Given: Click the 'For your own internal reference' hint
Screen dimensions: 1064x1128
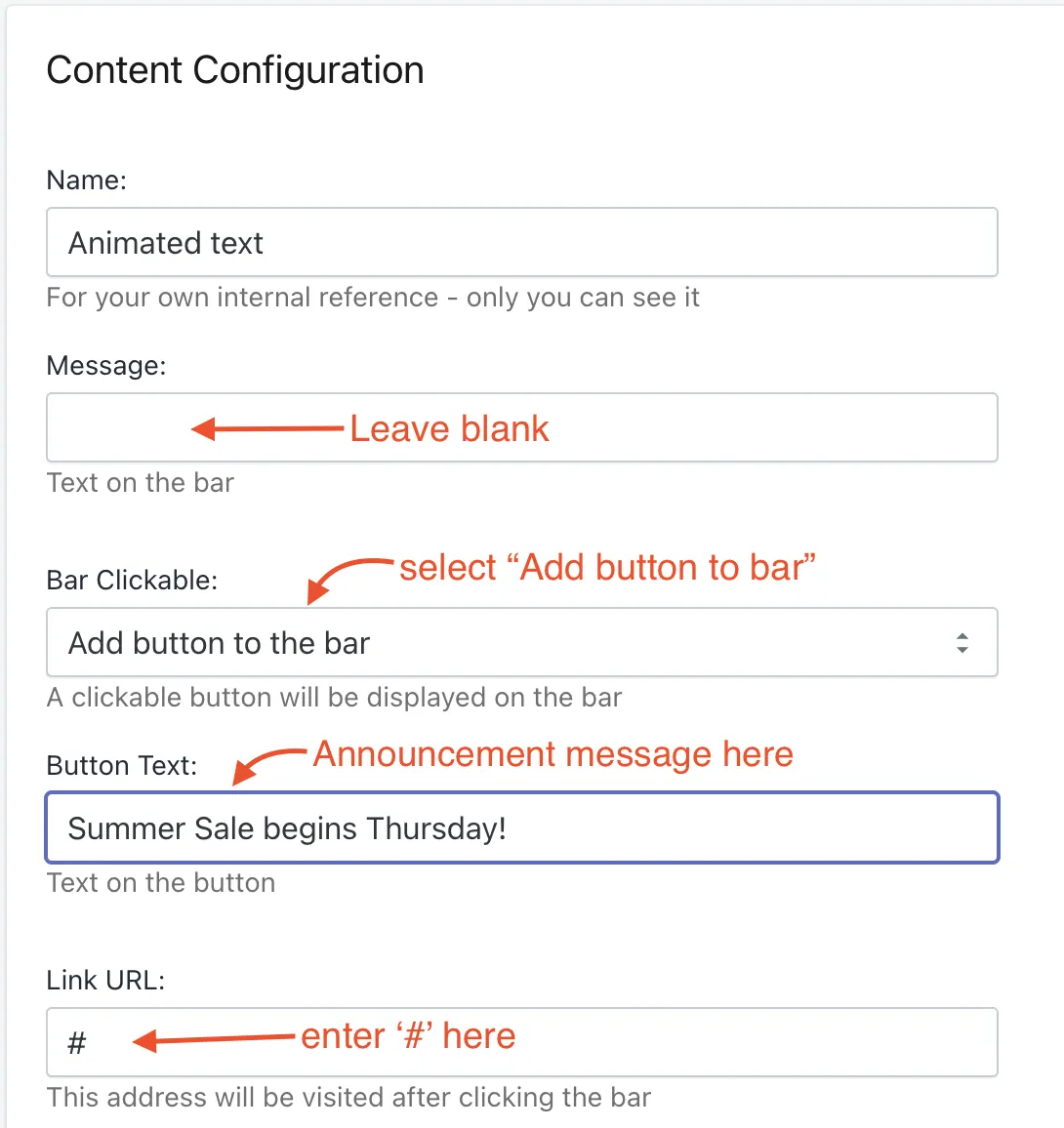Looking at the screenshot, I should [x=373, y=298].
